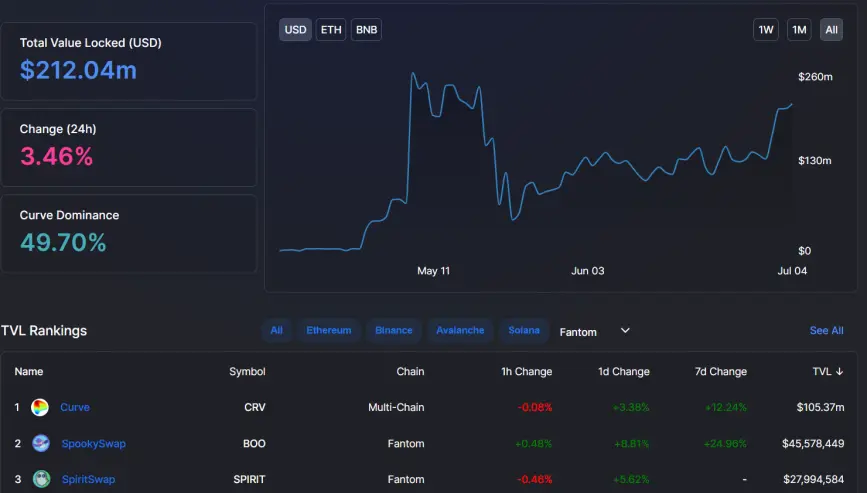Image resolution: width=867 pixels, height=493 pixels.
Task: Click the BOO symbol cell
Action: [254, 443]
